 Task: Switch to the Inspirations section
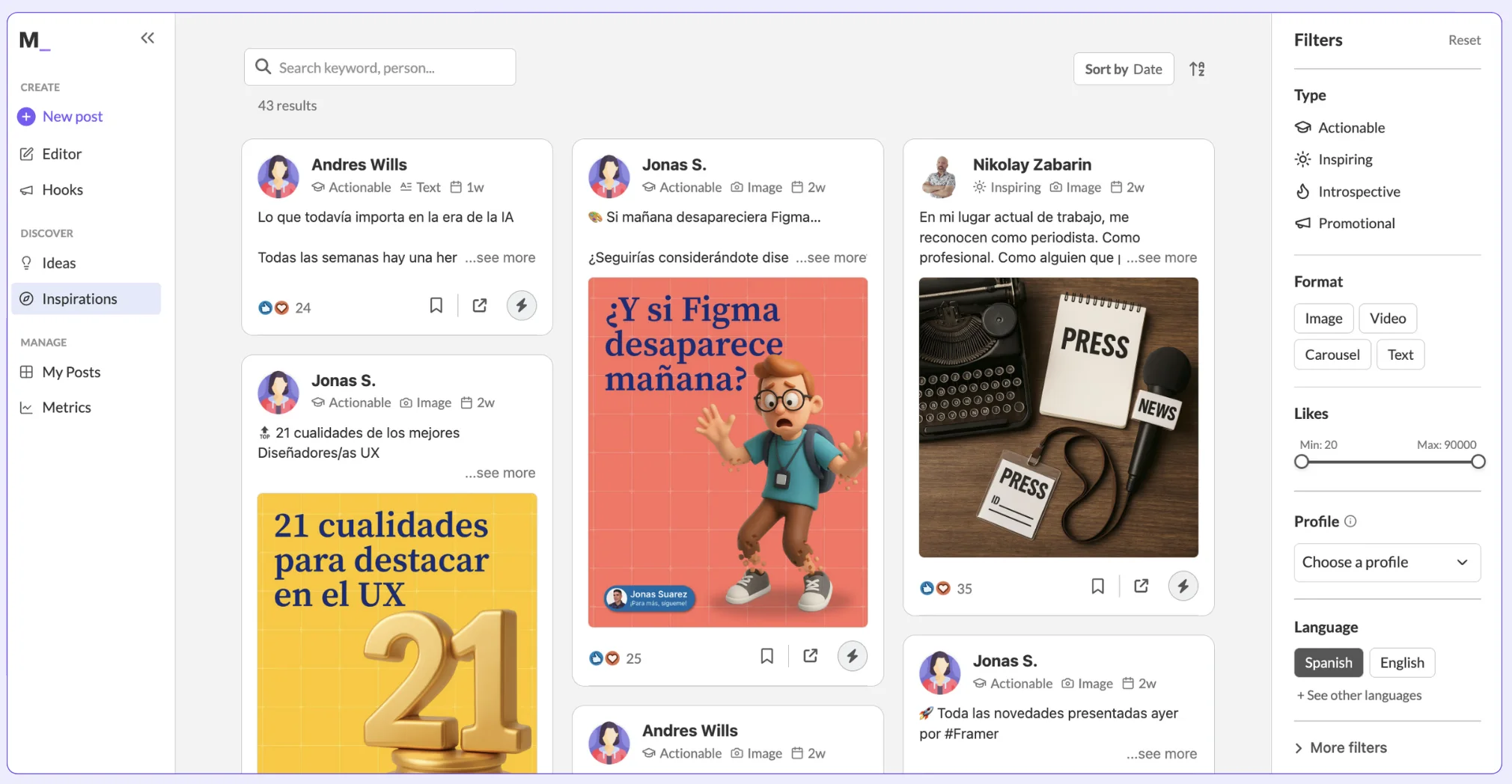79,298
